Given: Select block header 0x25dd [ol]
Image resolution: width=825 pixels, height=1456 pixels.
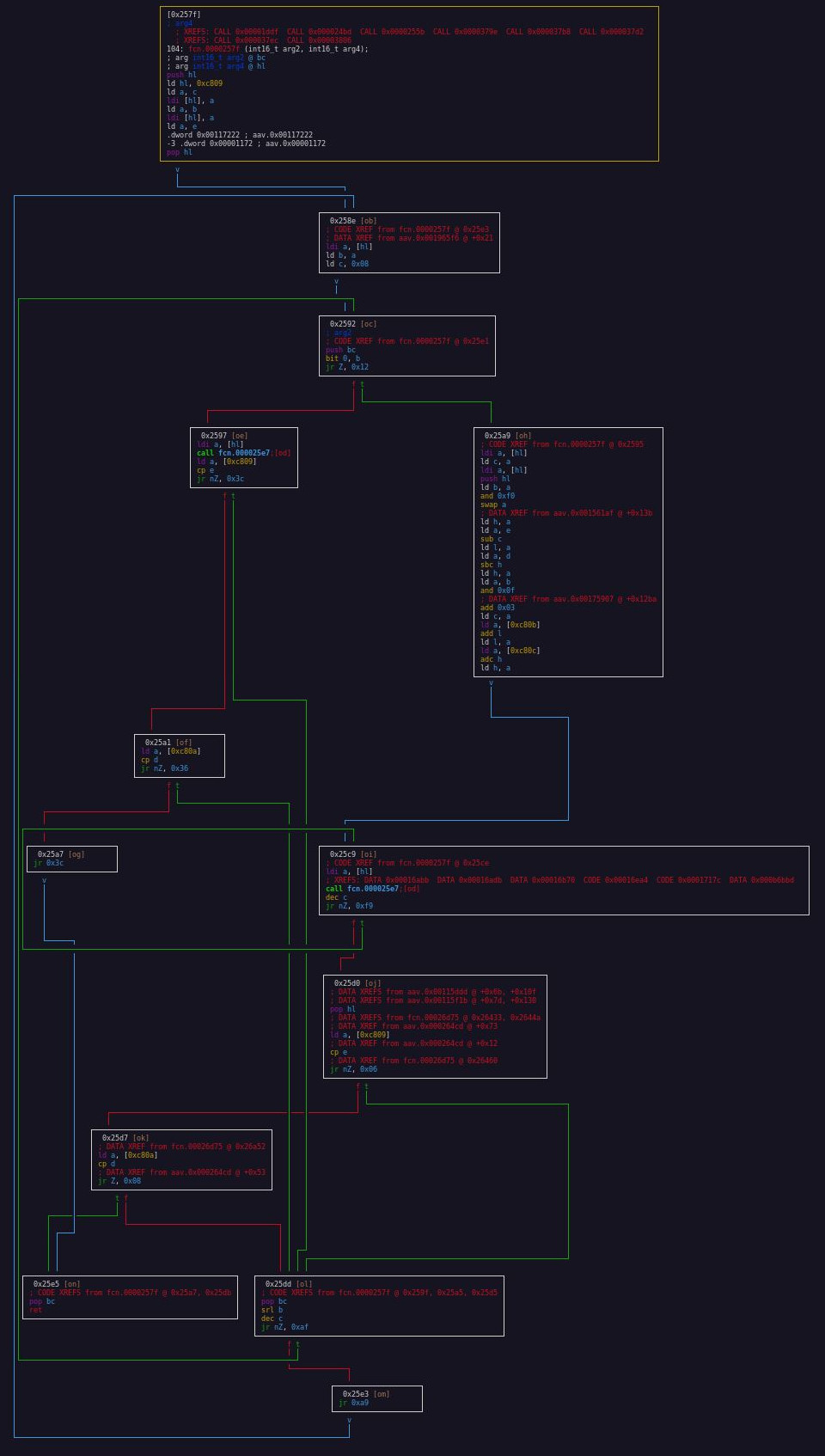Looking at the screenshot, I should (x=289, y=1284).
